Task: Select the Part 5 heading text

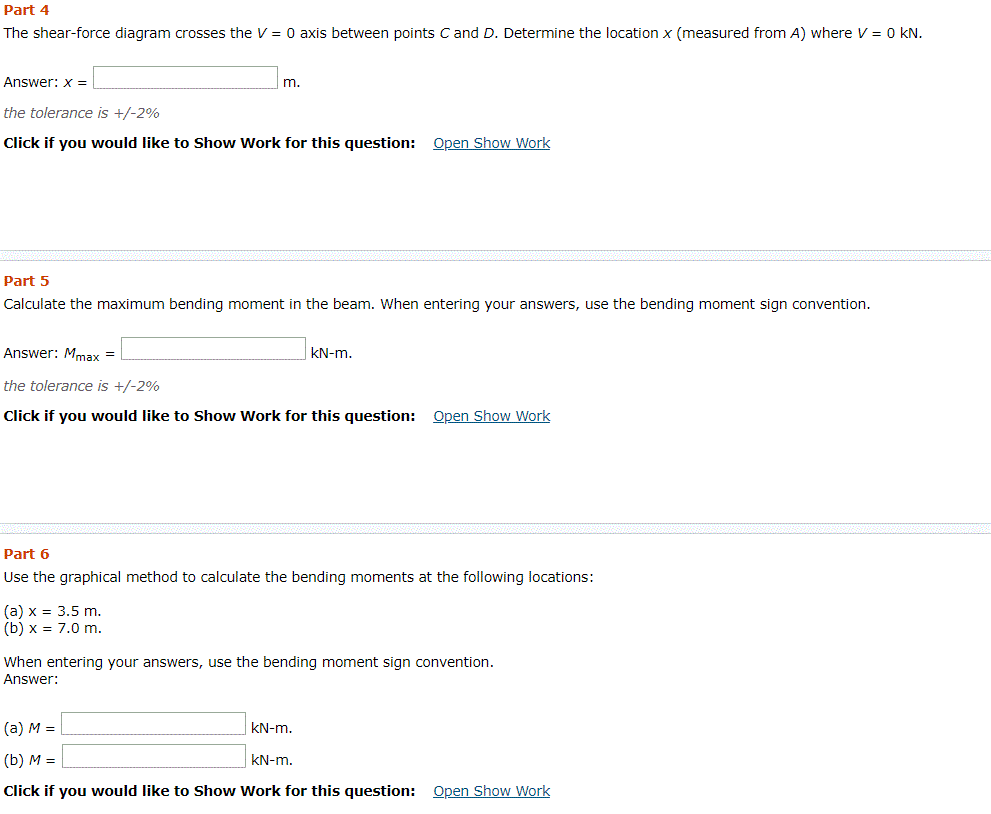Action: click(x=27, y=280)
